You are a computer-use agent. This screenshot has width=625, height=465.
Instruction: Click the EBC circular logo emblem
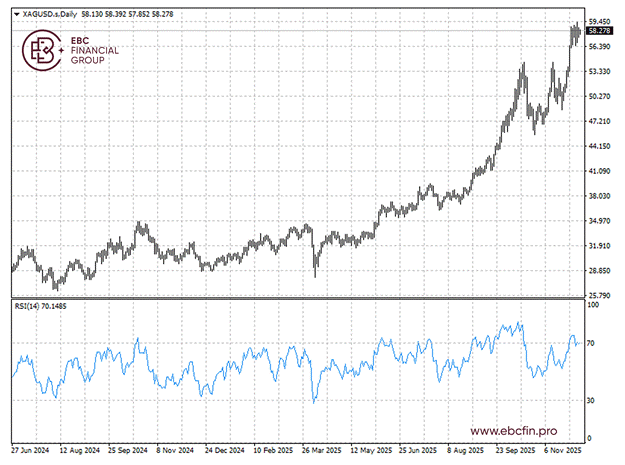[43, 50]
